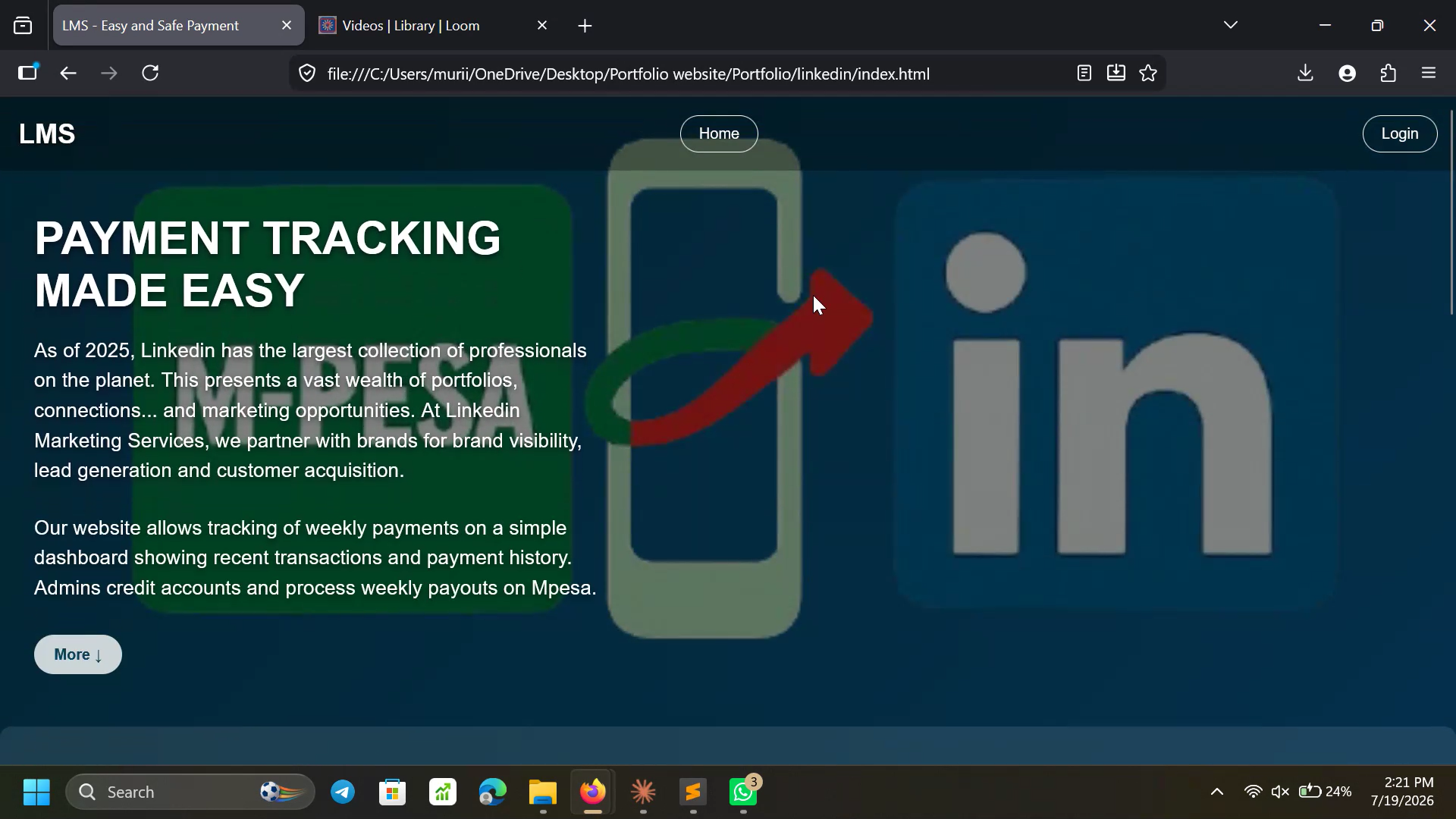Close the LMS - Easy and Safe Payment tab

click(x=287, y=26)
